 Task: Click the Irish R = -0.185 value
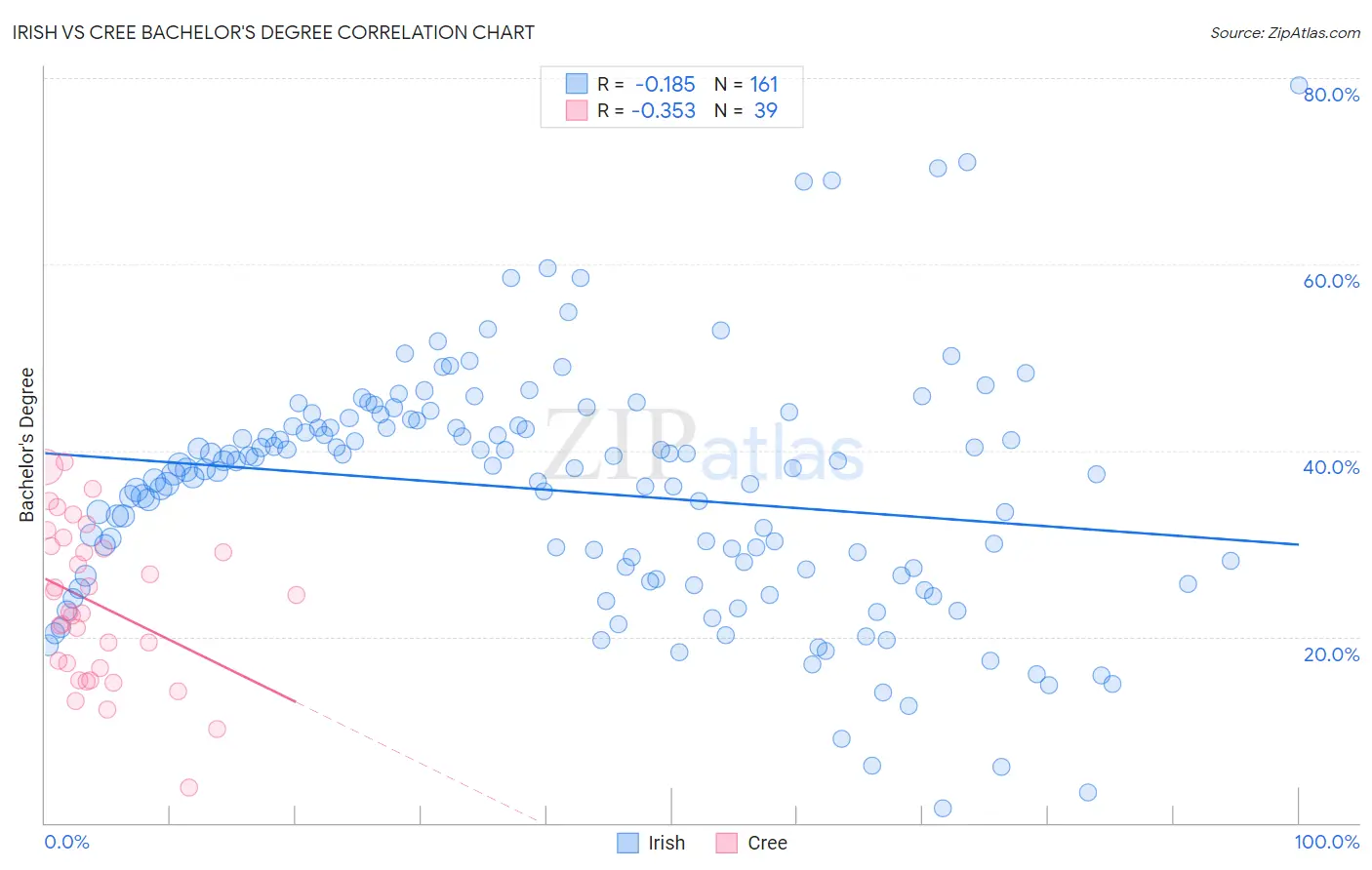pos(646,84)
